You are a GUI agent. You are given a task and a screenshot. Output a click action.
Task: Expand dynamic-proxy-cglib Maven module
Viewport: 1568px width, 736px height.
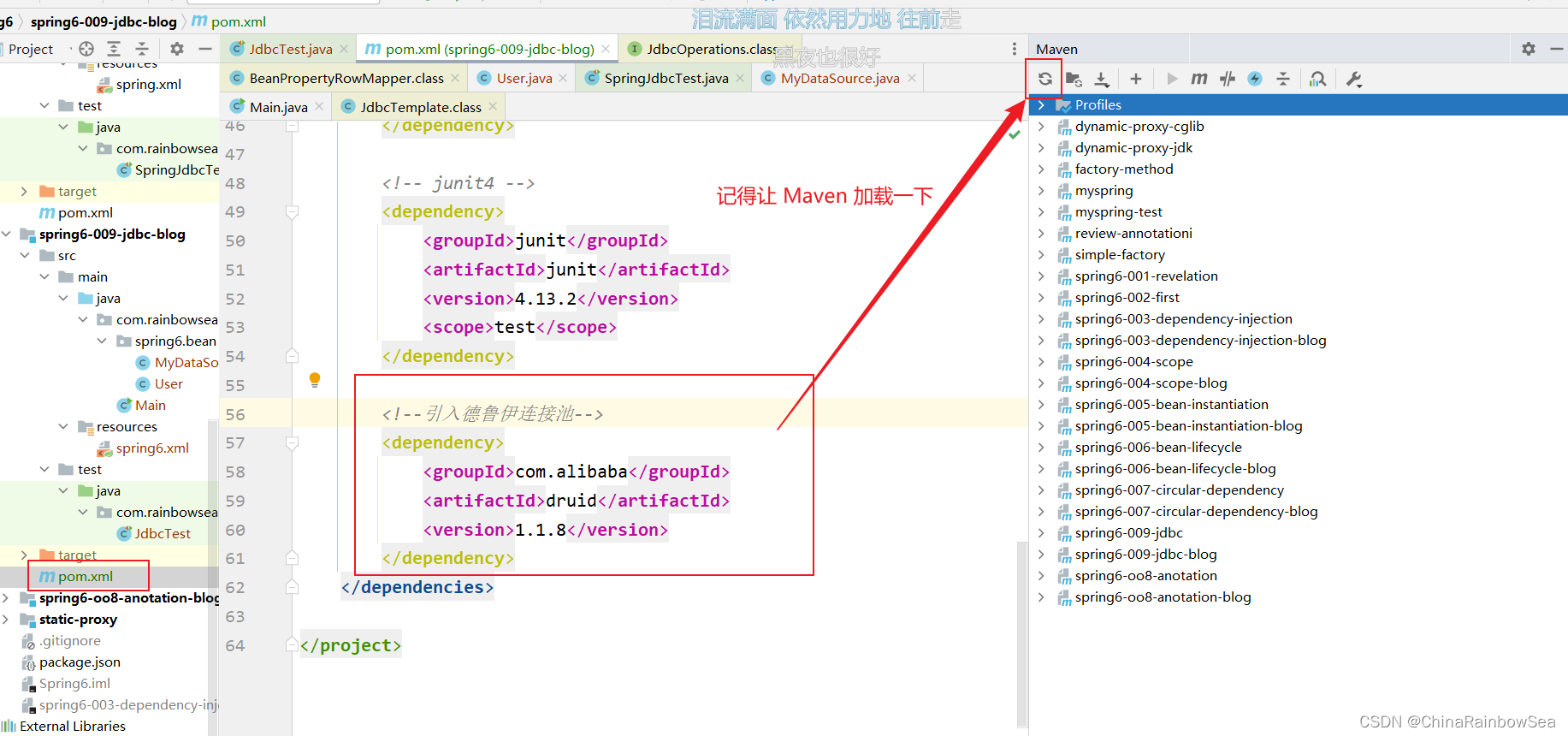coord(1041,126)
